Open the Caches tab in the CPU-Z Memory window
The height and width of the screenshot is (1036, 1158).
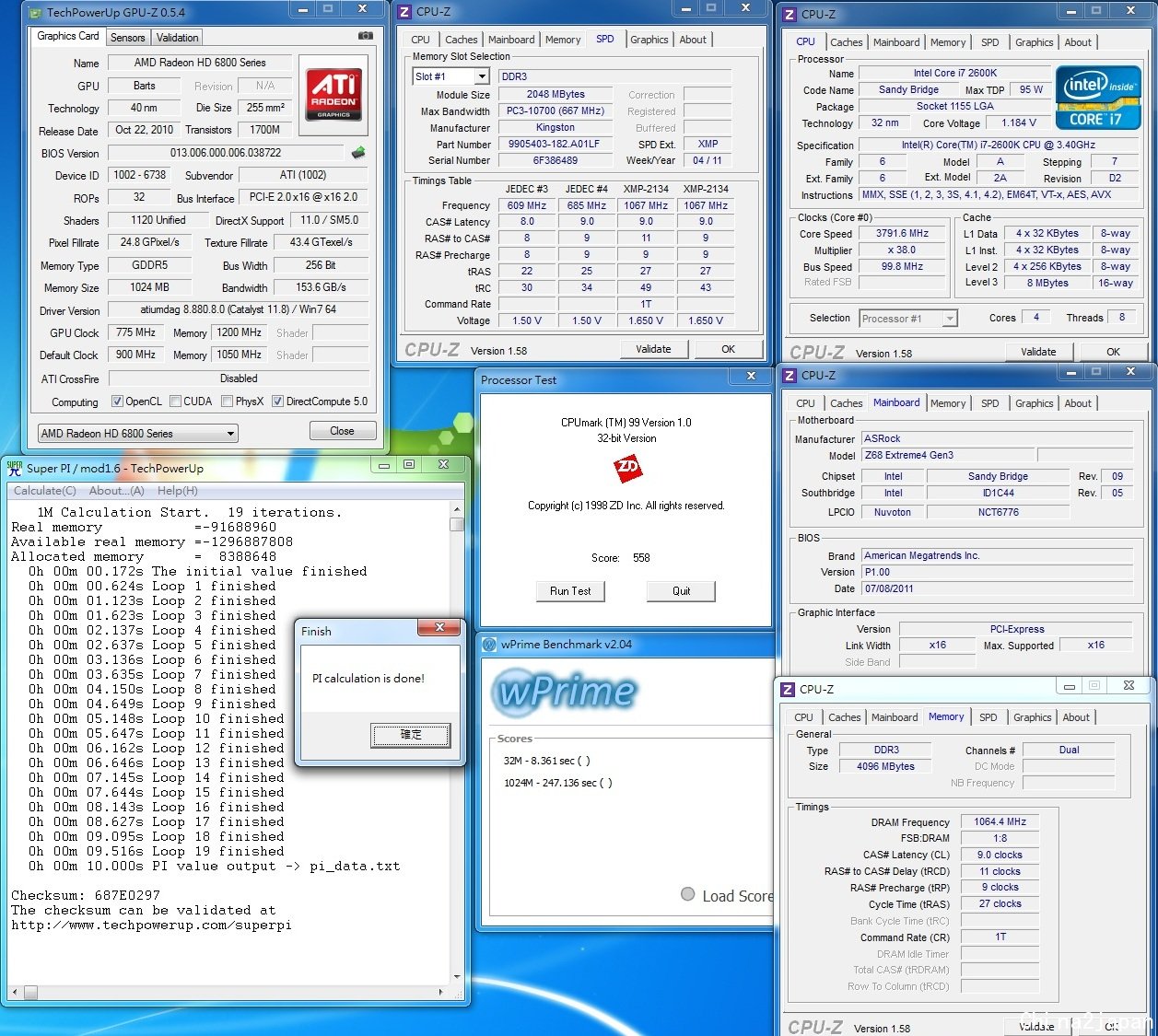tap(845, 717)
